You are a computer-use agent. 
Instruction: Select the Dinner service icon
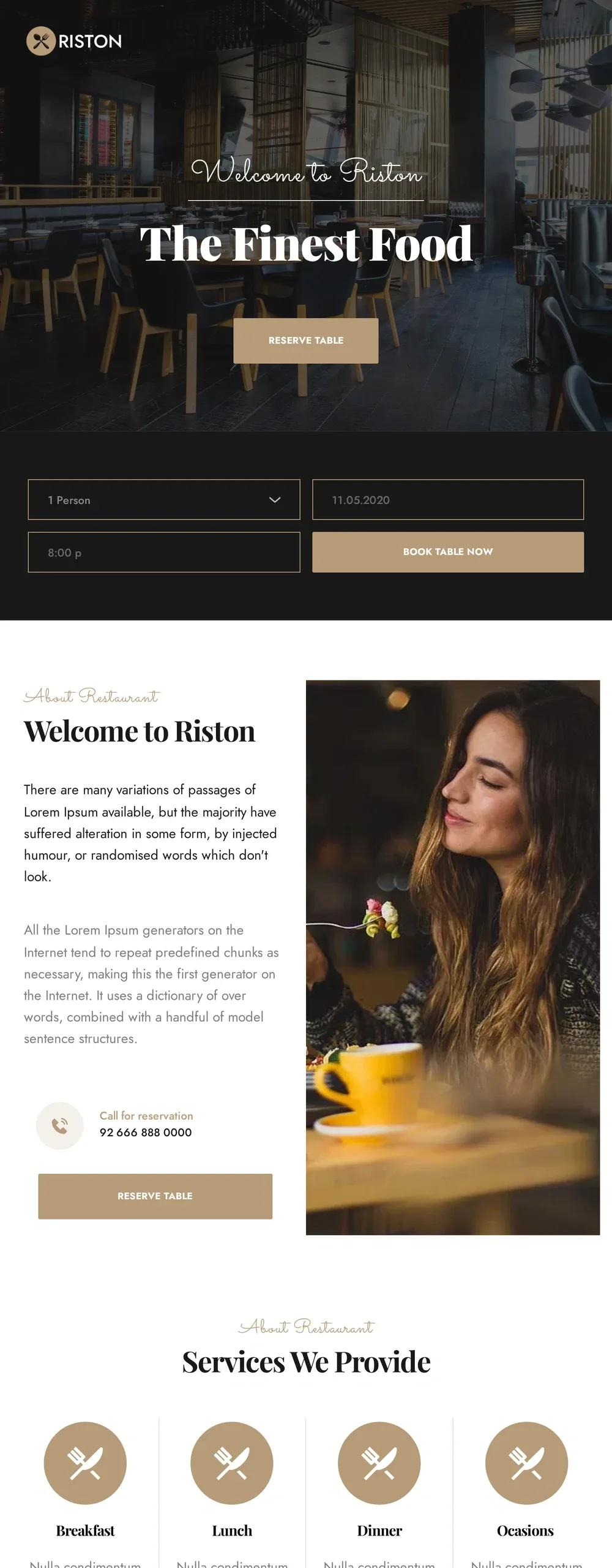[379, 1463]
